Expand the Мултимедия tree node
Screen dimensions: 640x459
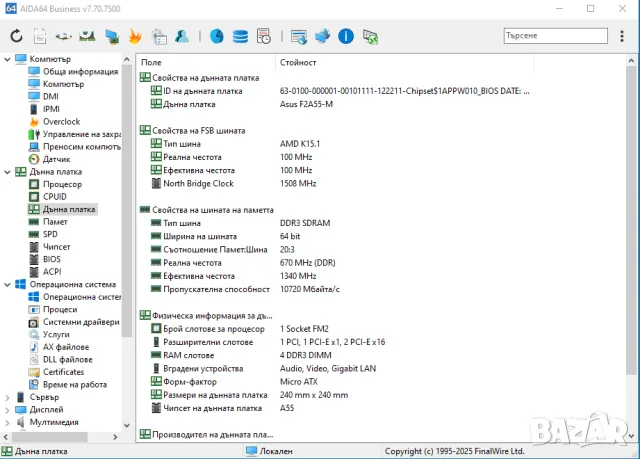pos(7,422)
